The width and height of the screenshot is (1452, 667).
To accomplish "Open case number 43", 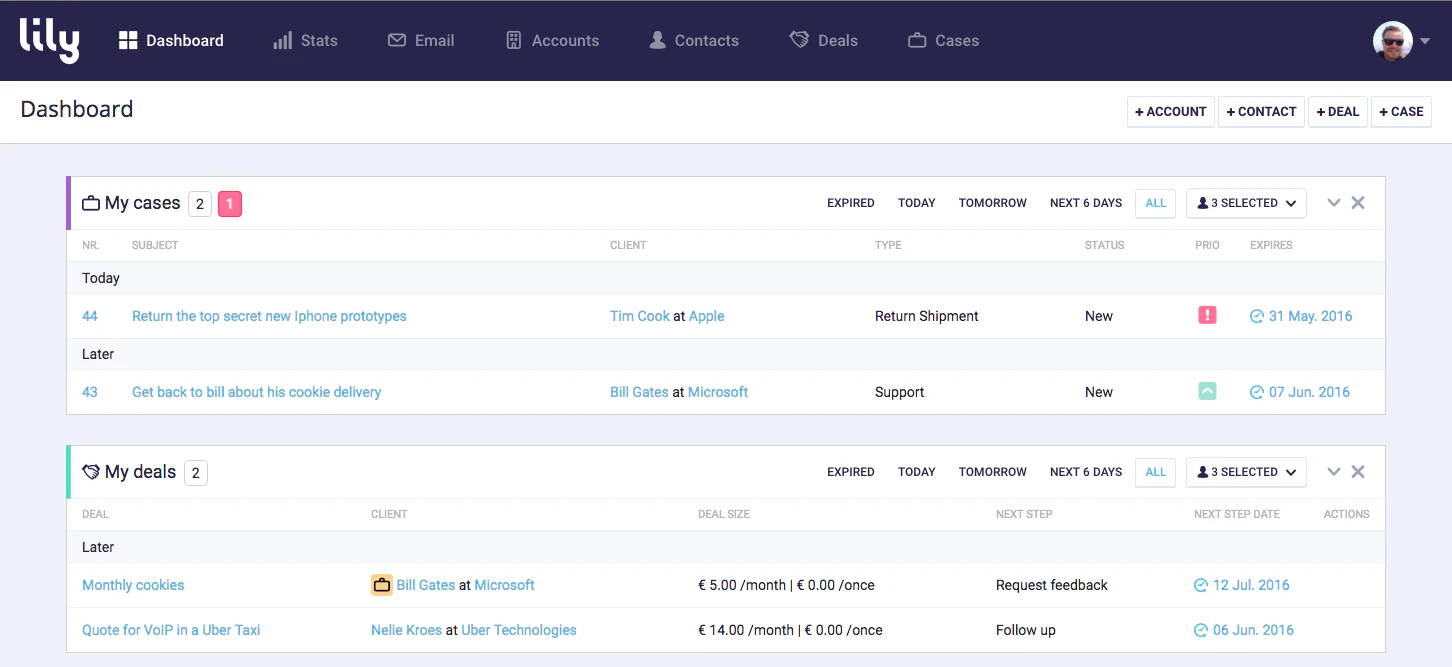I will (90, 392).
